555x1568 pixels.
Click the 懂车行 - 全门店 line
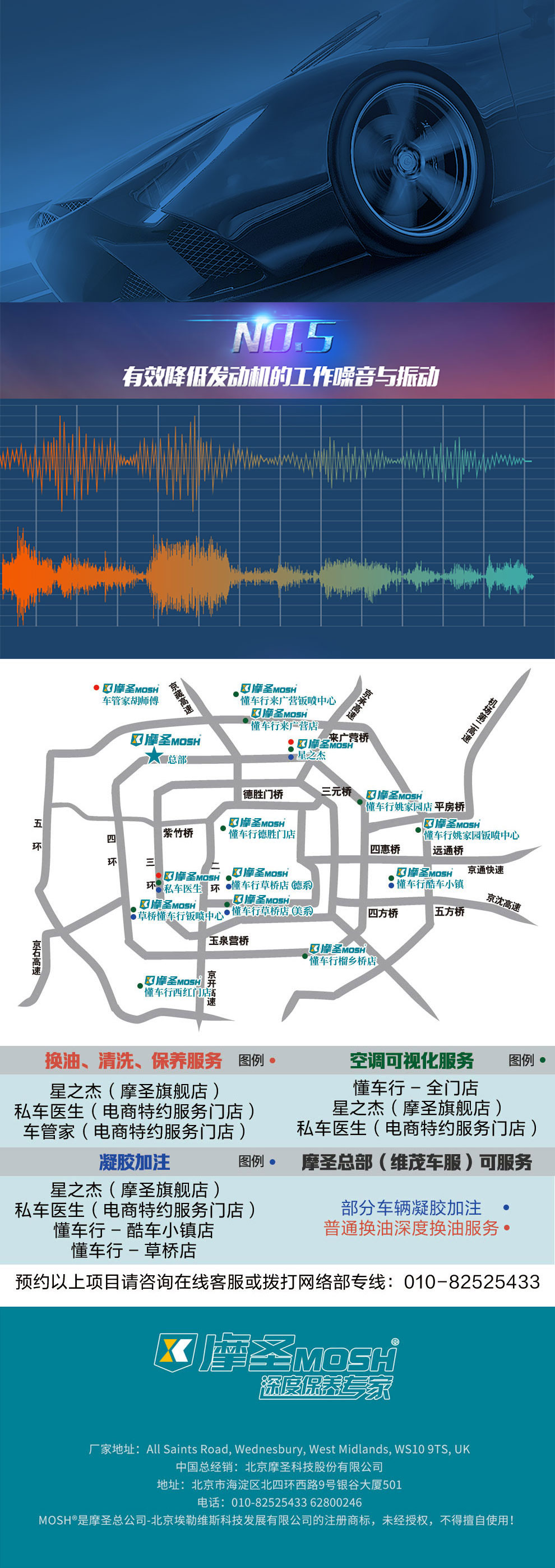[x=415, y=1087]
